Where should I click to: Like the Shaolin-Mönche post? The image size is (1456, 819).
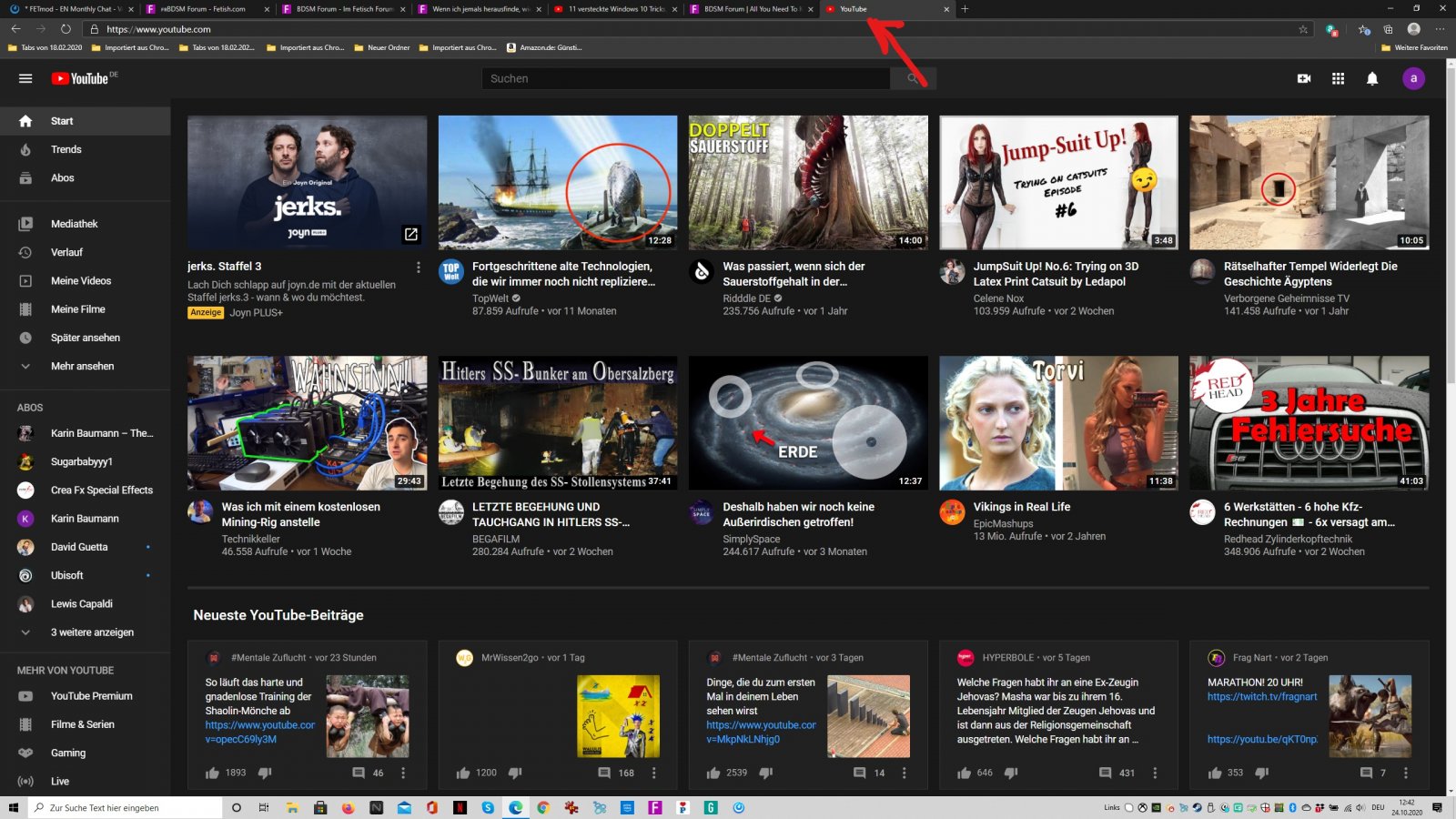tap(212, 773)
